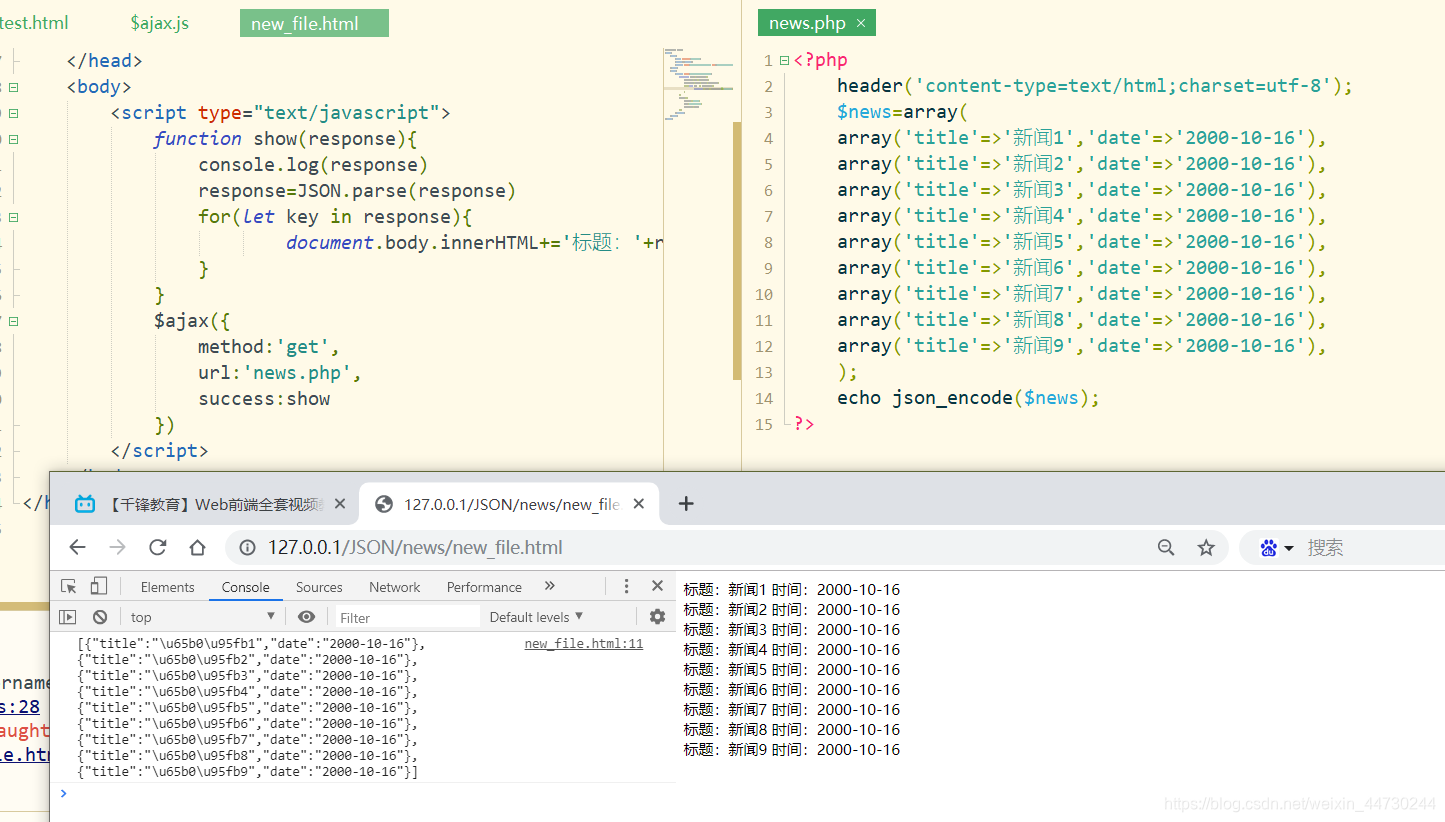Click the zoom magnifier icon in address bar
Screen dimensions: 1445x822
click(1166, 547)
